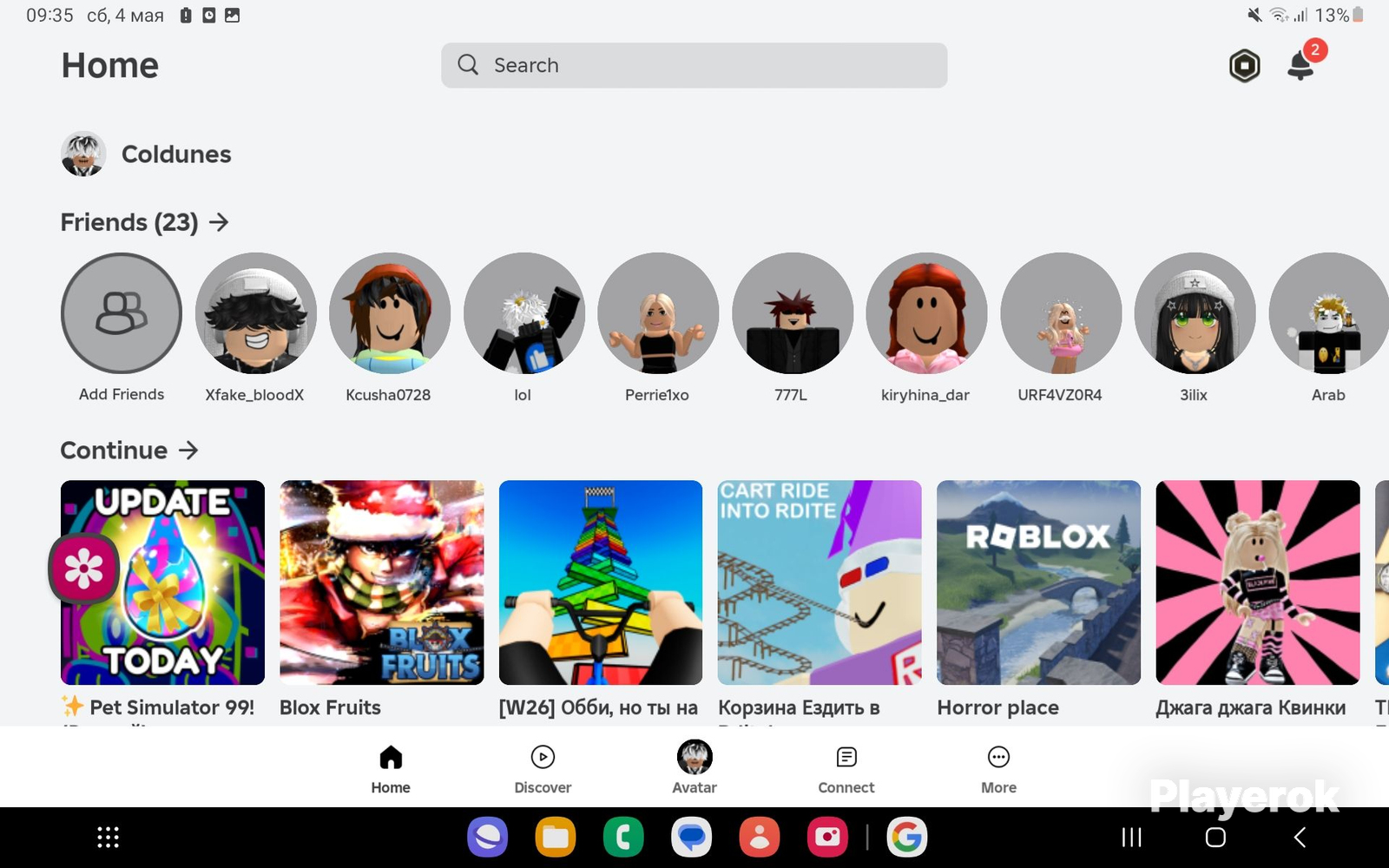Tap the 777L username label
This screenshot has height=868, width=1389.
click(x=791, y=395)
